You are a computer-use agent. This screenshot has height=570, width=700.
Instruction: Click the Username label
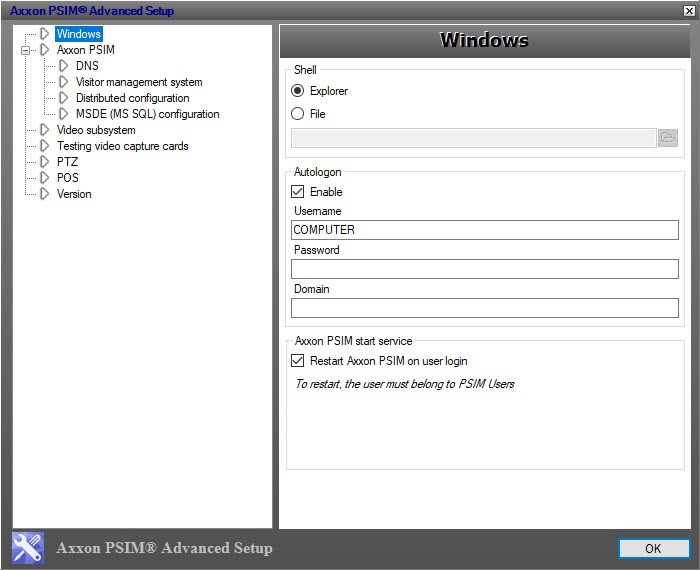[x=317, y=211]
